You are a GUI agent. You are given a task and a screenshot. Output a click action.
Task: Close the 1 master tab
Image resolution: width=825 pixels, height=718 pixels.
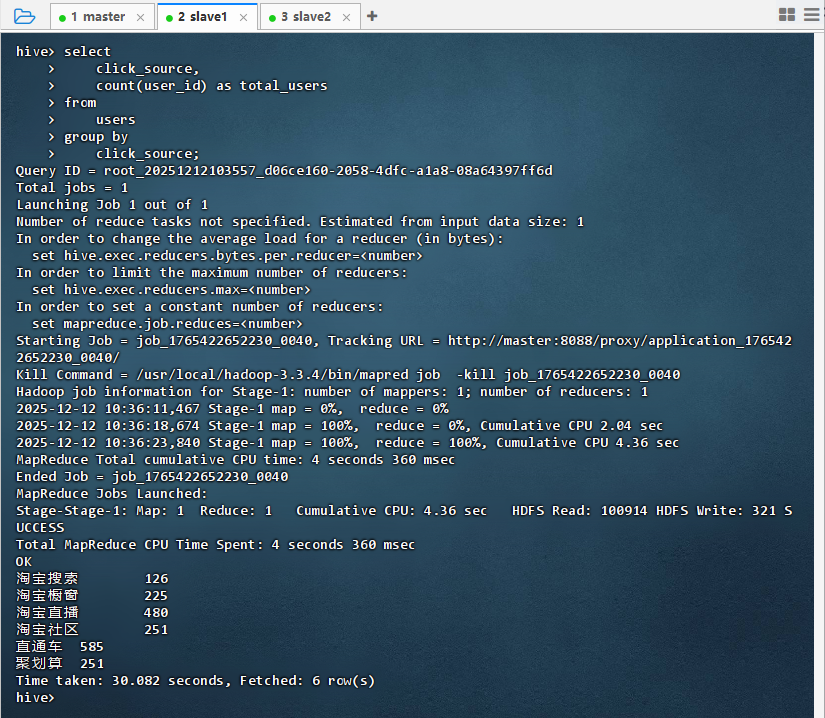(x=140, y=17)
